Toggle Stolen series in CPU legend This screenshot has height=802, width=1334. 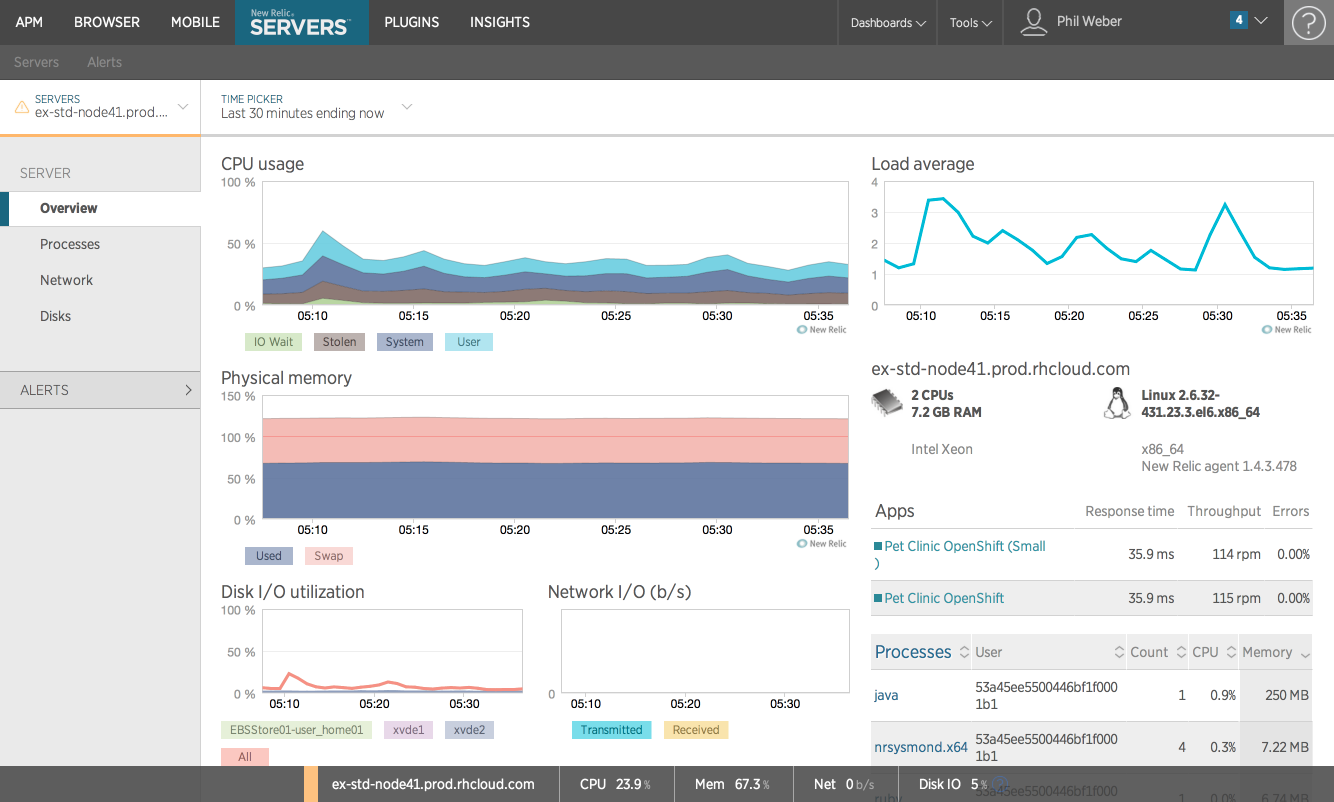tap(339, 342)
